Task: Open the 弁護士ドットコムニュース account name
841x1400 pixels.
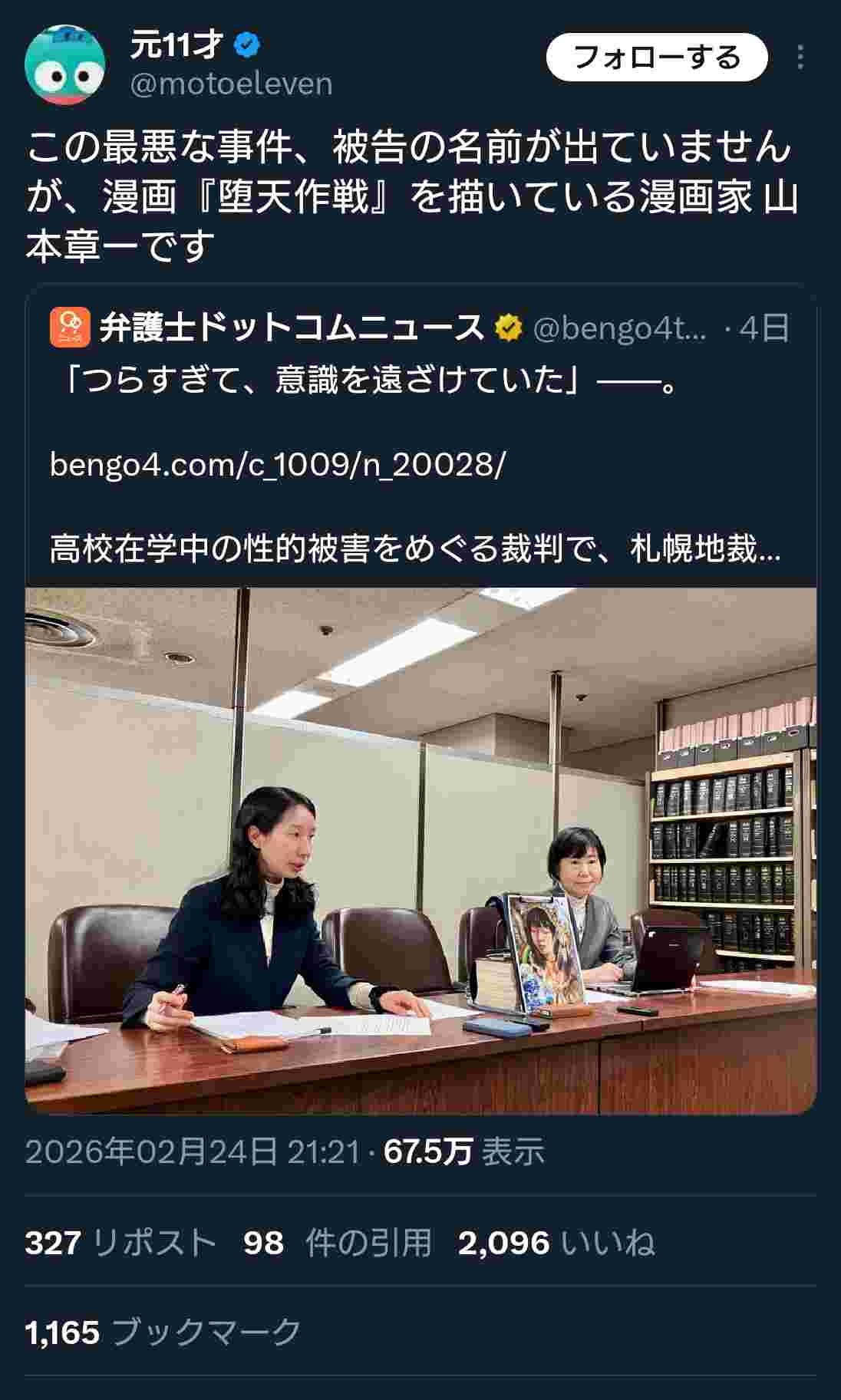Action: pos(292,328)
